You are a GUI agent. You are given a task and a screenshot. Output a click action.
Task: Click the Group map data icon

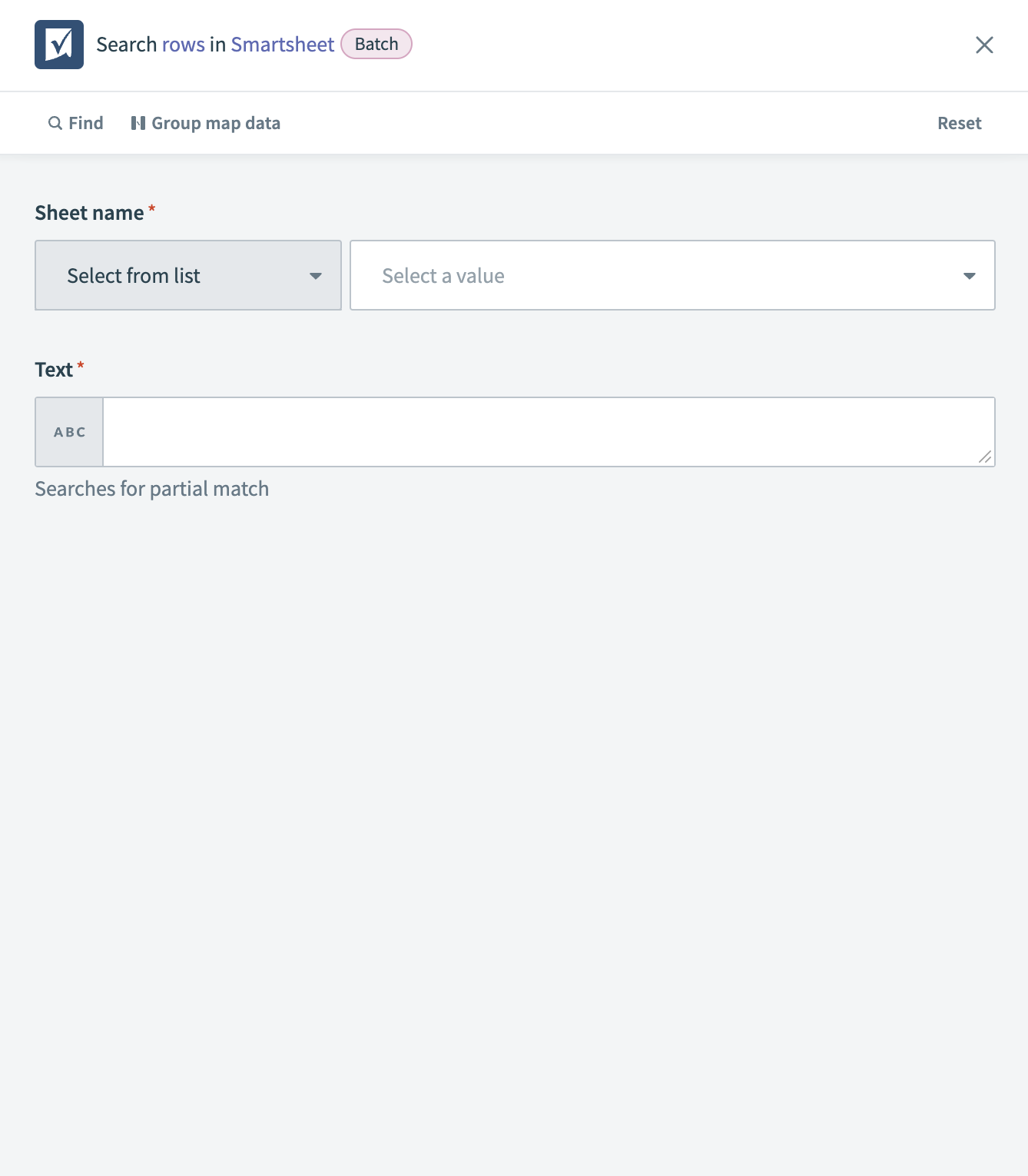point(138,123)
